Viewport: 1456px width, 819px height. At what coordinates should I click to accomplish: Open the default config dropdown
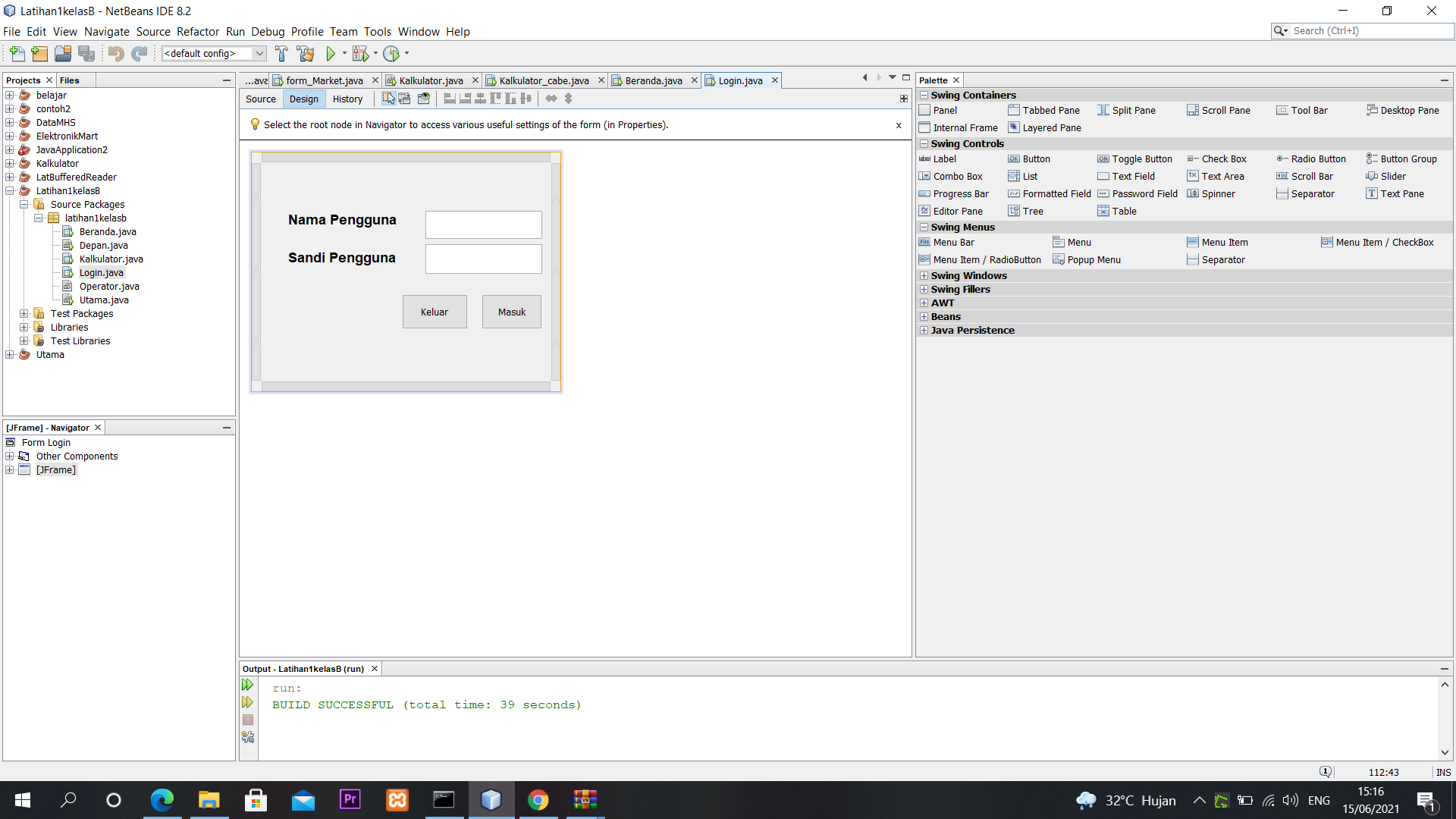tap(259, 53)
